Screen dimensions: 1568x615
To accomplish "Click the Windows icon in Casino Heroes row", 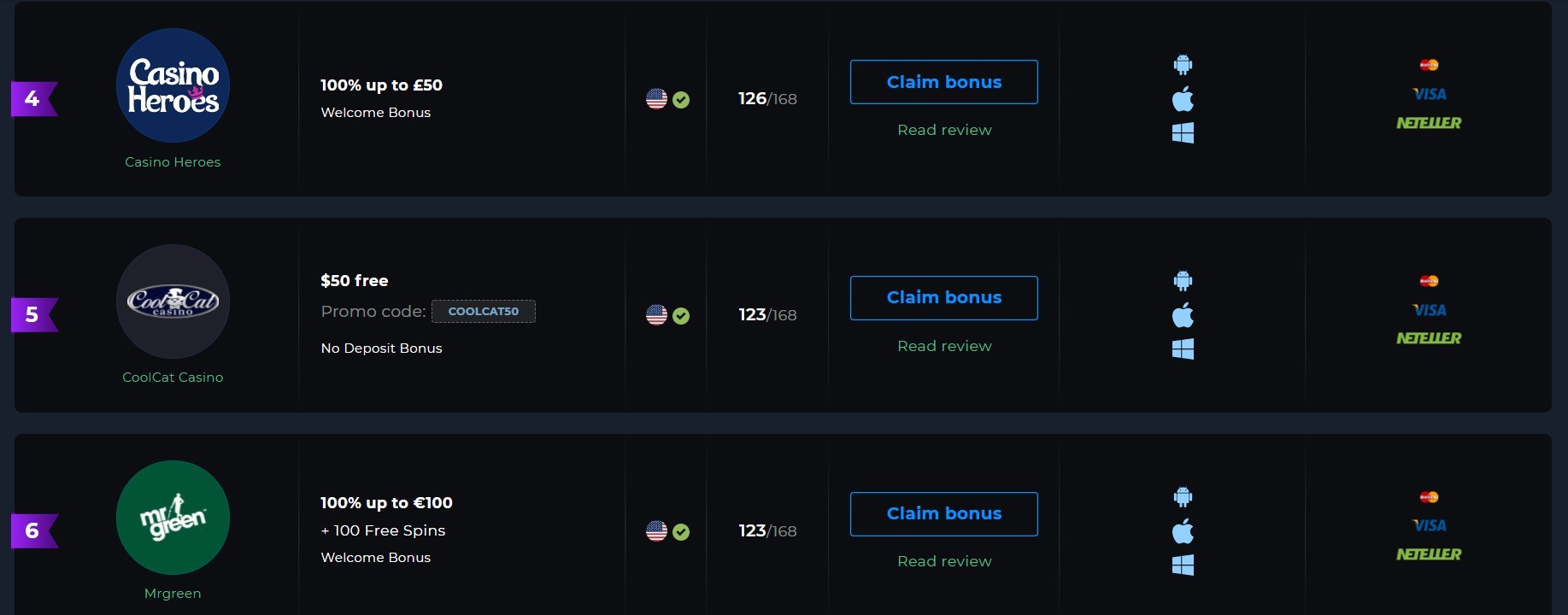I will (1183, 132).
